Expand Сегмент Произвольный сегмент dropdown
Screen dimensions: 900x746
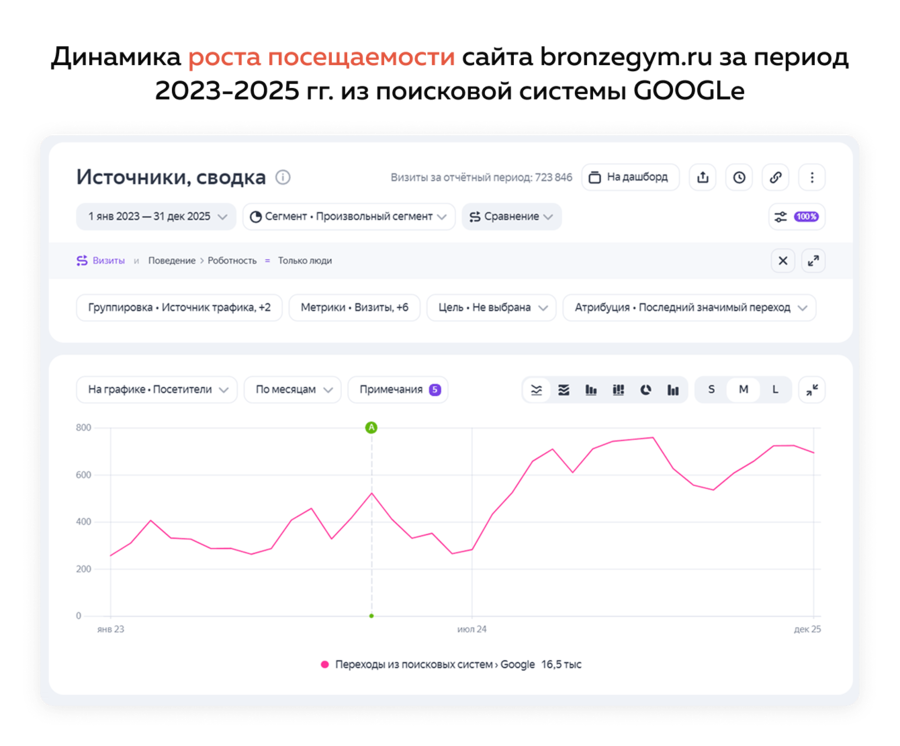[349, 216]
